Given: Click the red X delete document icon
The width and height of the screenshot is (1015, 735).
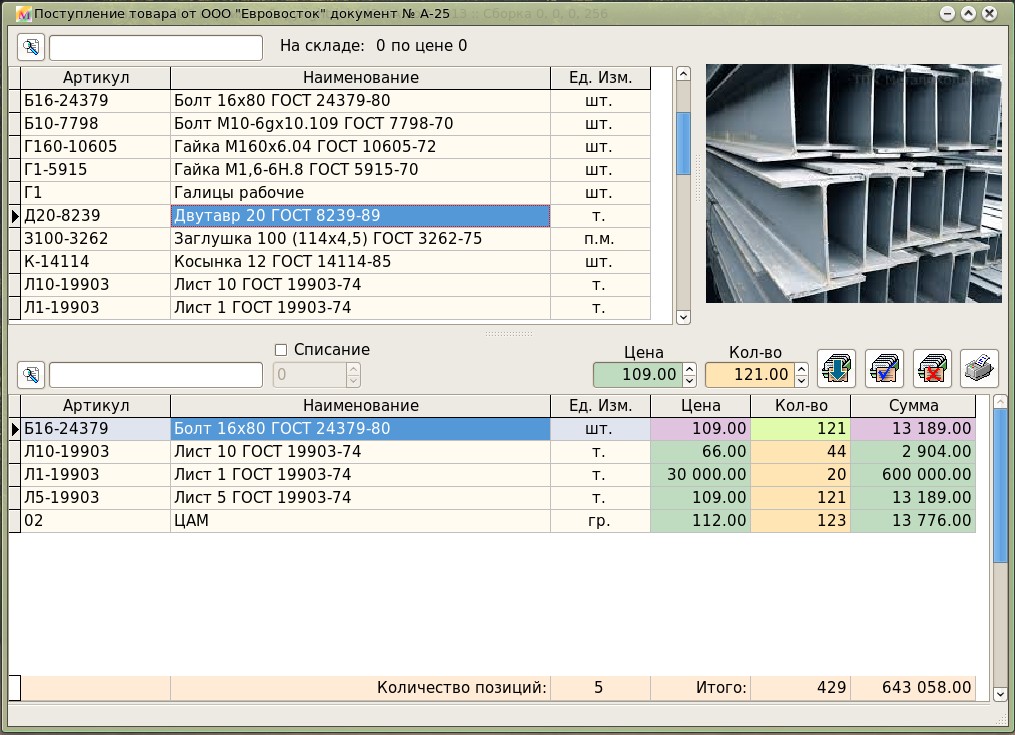Looking at the screenshot, I should pyautogui.click(x=932, y=369).
